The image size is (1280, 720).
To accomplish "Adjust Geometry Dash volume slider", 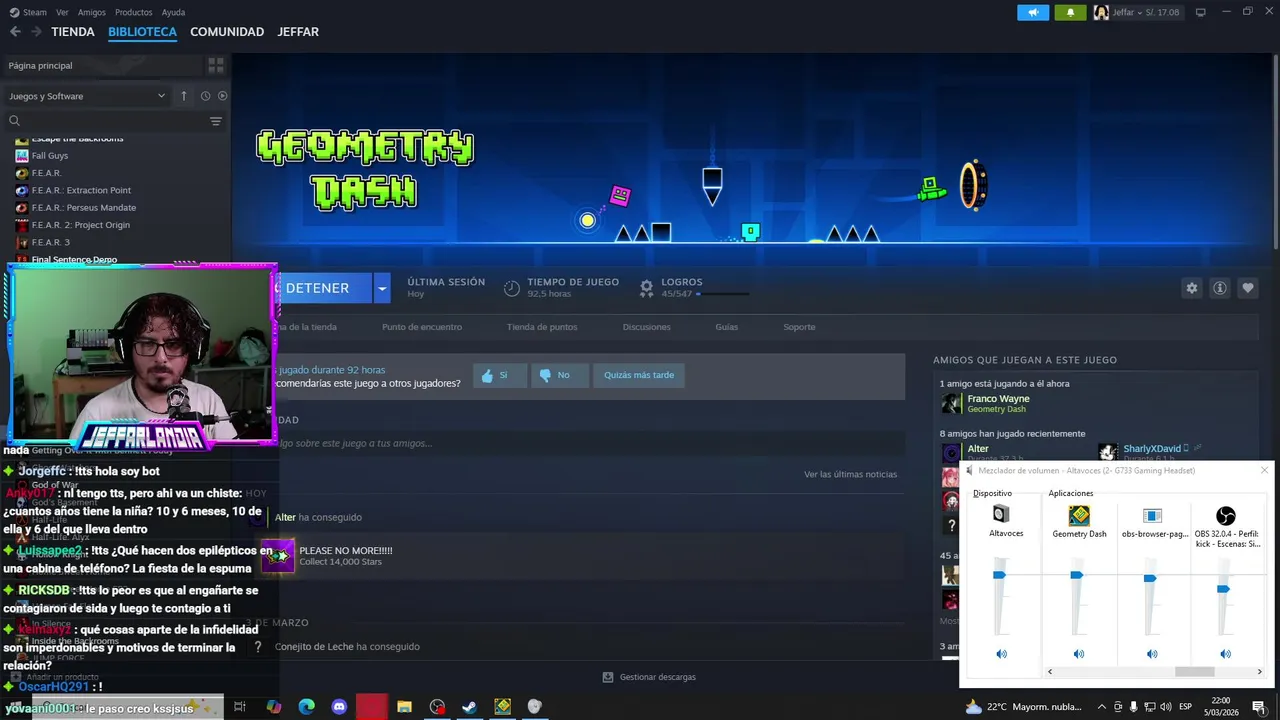I will click(1077, 575).
